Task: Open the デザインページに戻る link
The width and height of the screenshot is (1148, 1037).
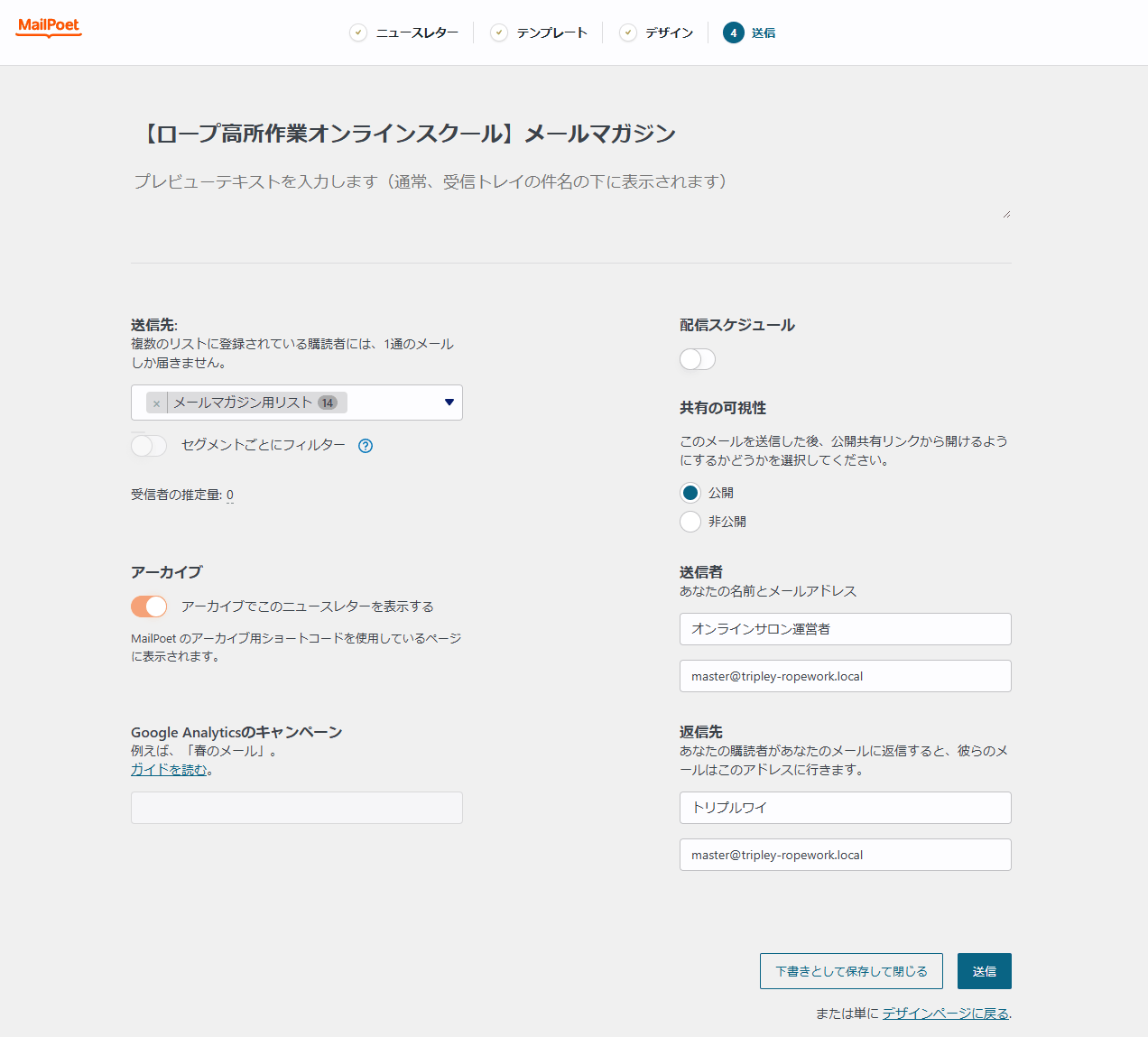Action: tap(946, 1014)
